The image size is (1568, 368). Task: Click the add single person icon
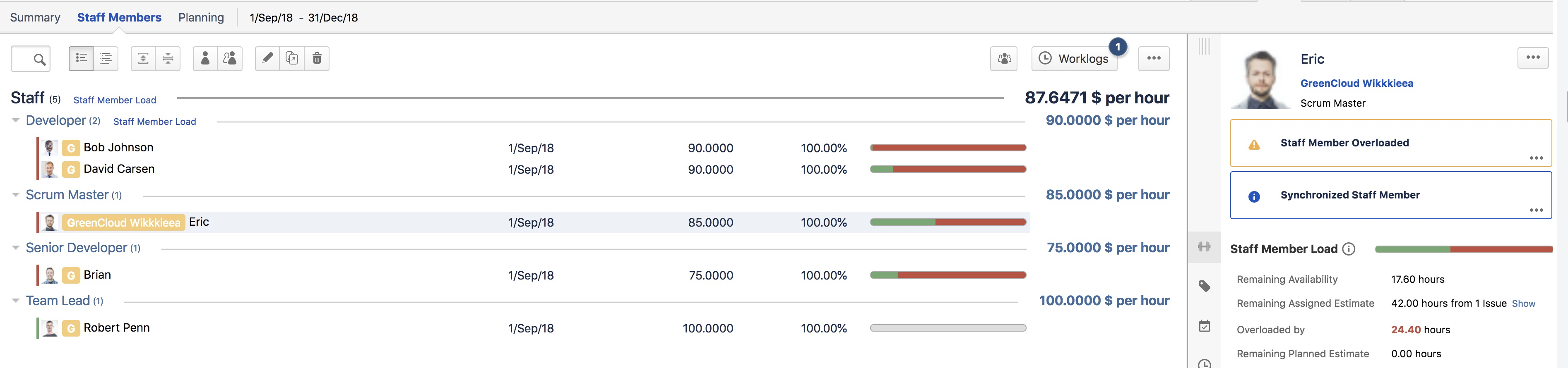[x=205, y=58]
